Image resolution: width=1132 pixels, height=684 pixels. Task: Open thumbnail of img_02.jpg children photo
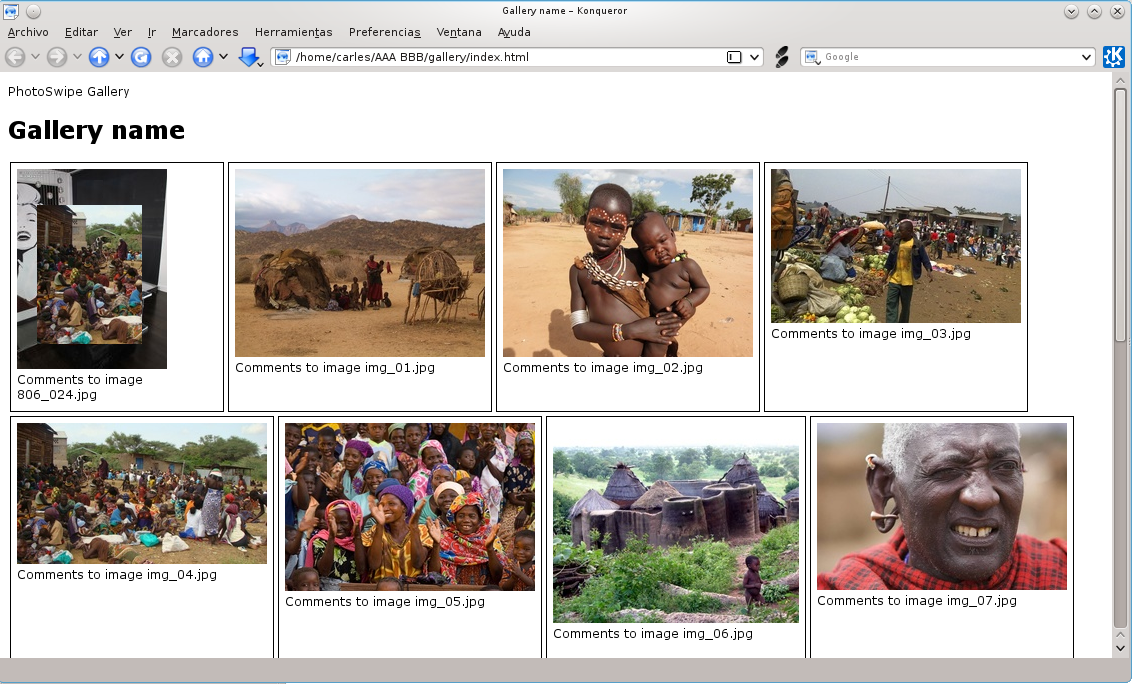pyautogui.click(x=628, y=263)
